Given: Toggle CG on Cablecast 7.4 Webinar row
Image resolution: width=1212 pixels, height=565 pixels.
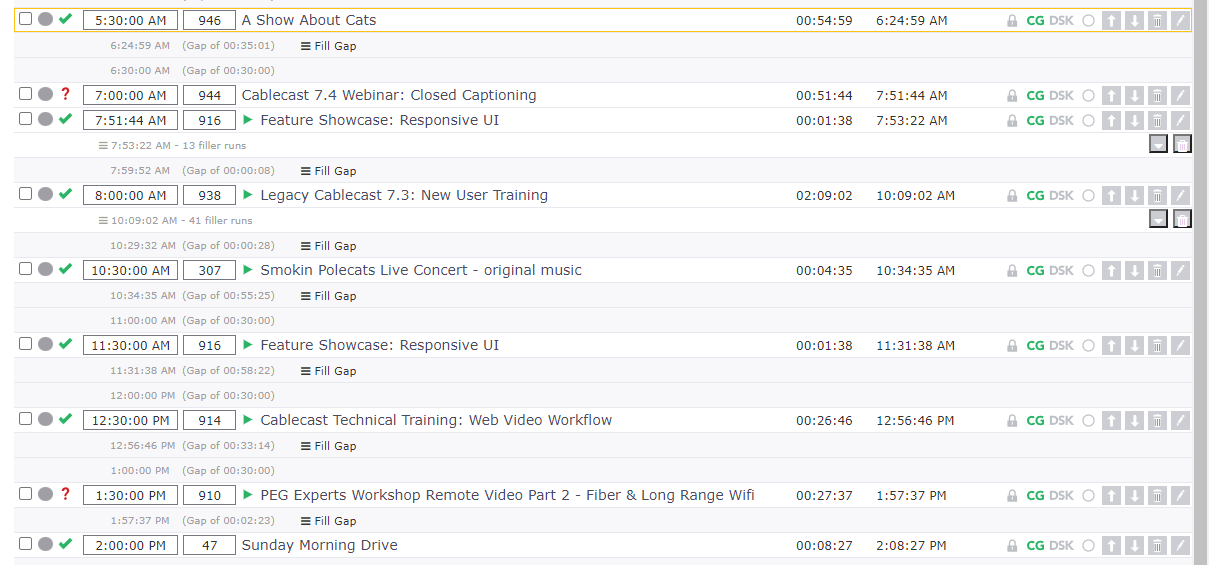Looking at the screenshot, I should (1035, 95).
